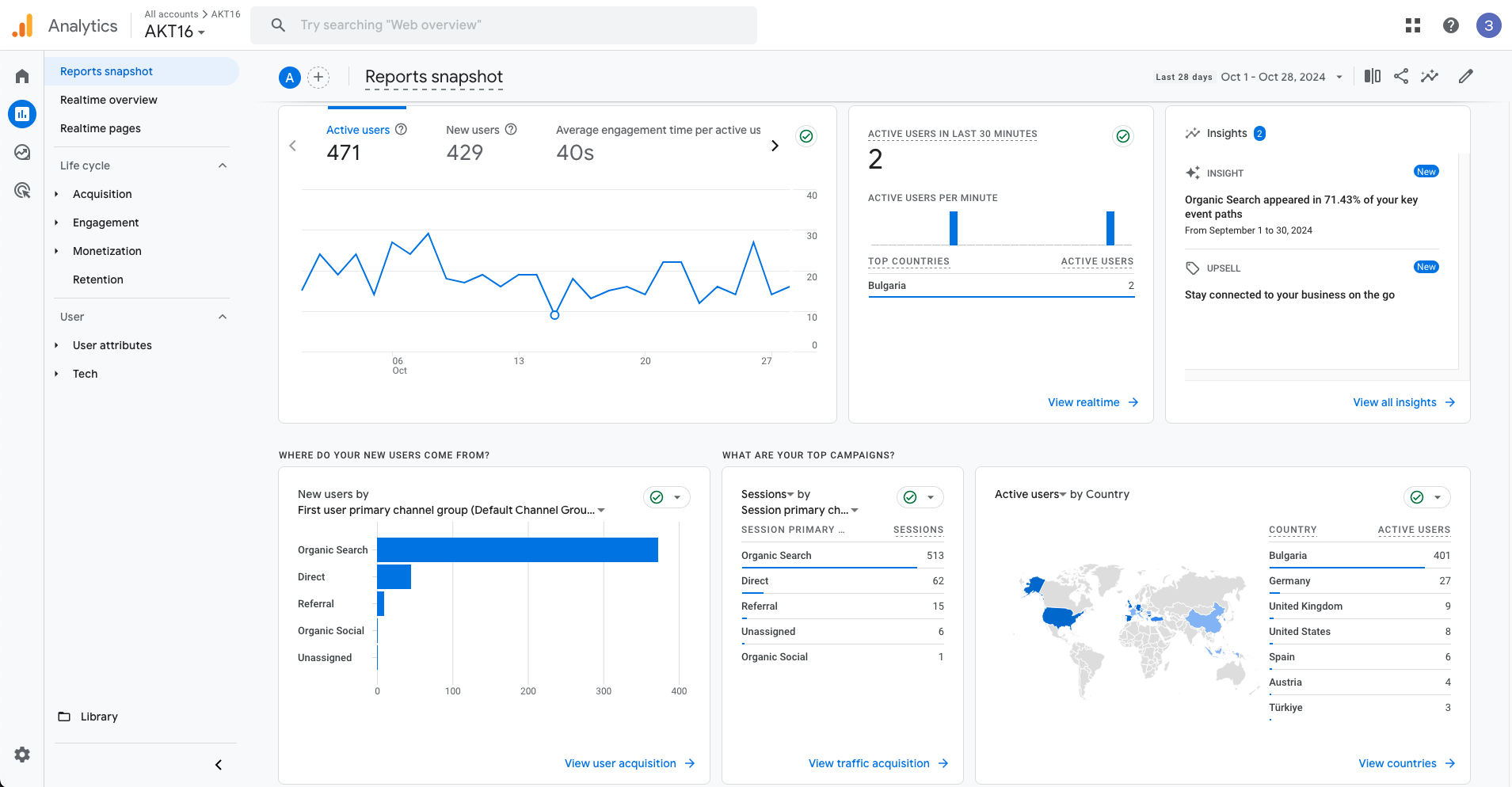Click the Active users help icon

pyautogui.click(x=401, y=129)
